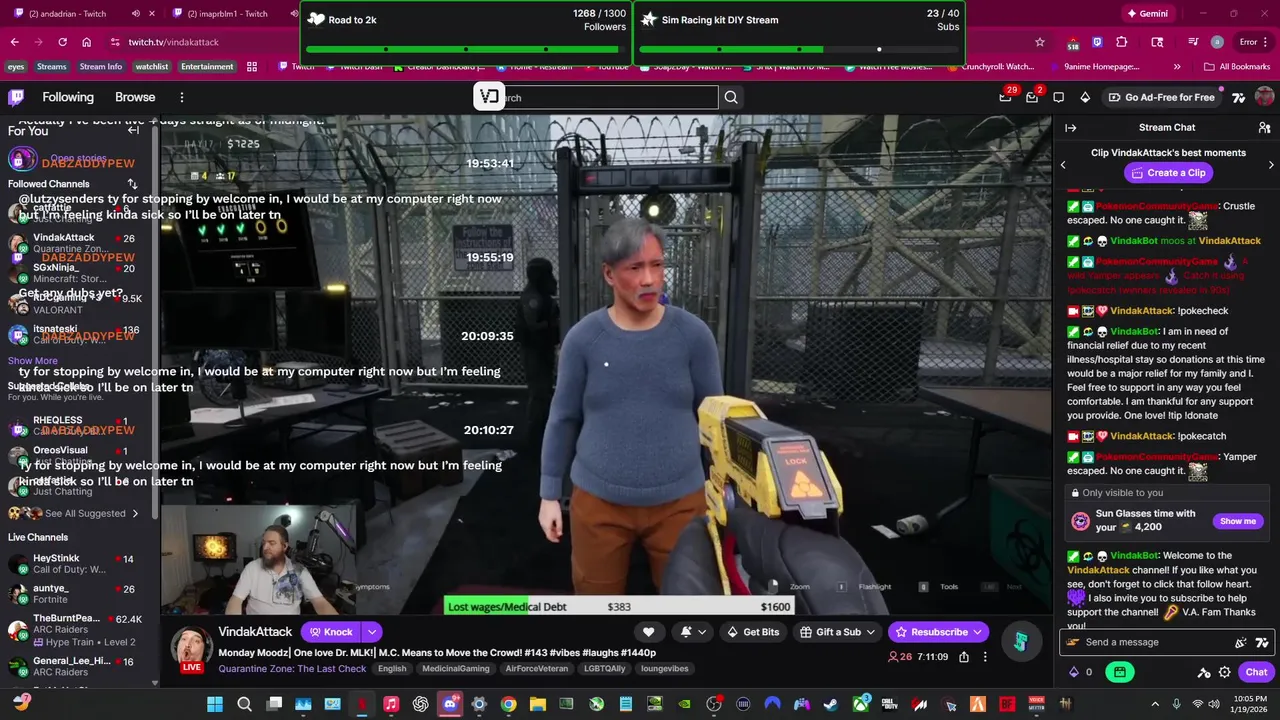Open the three-dot More menu beside Browse

pos(182,97)
